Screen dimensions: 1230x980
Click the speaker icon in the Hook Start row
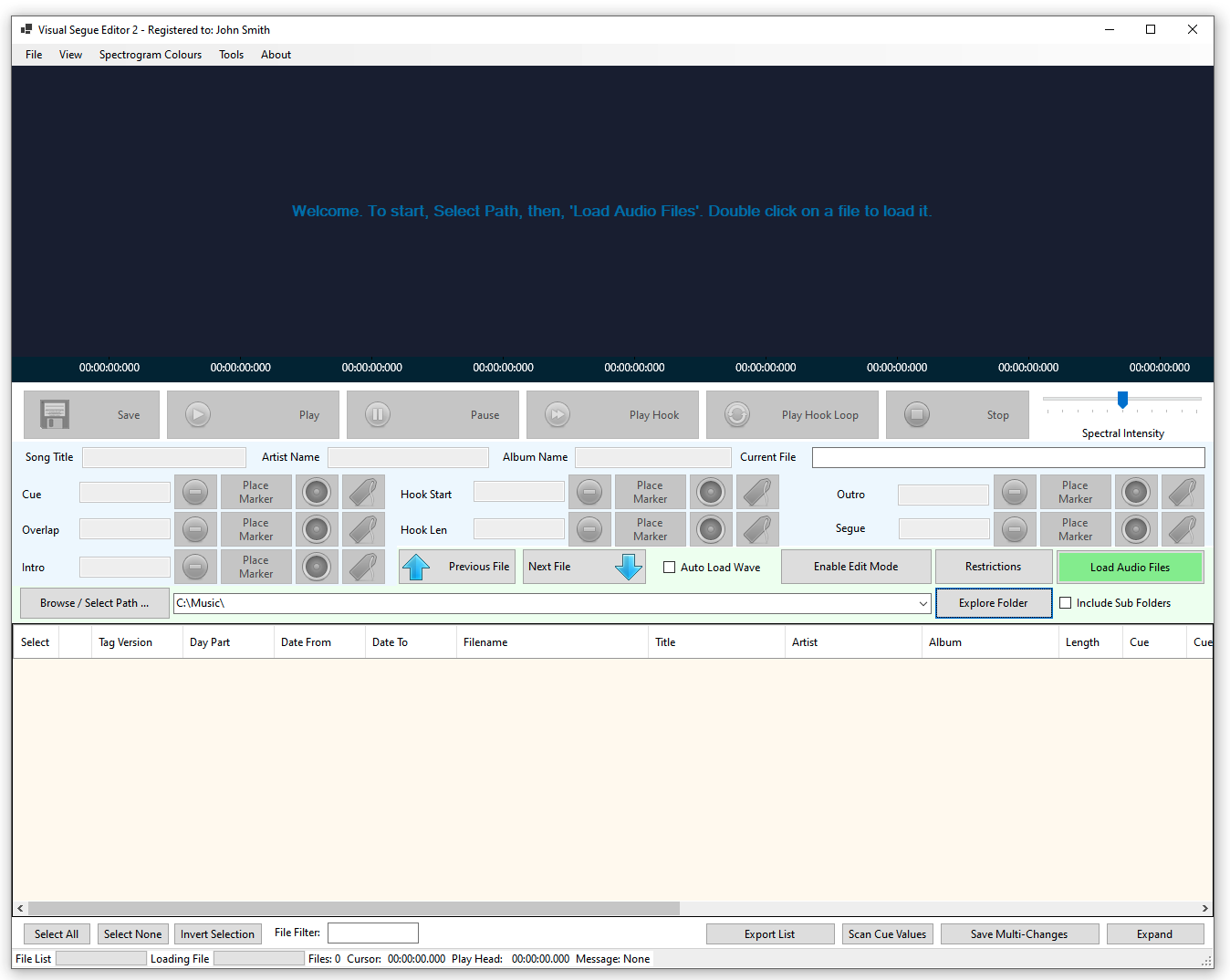(x=711, y=492)
